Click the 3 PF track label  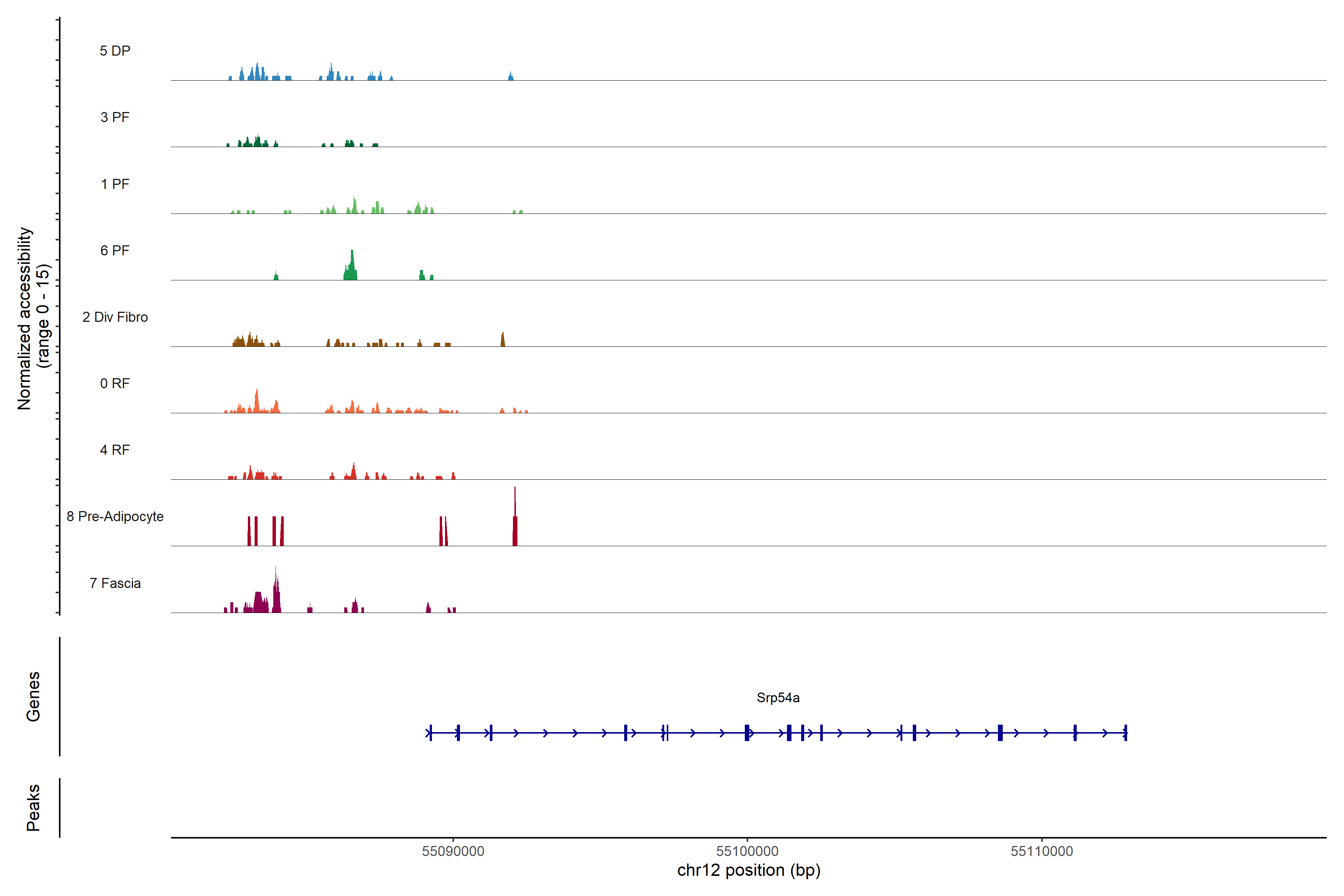[x=115, y=117]
